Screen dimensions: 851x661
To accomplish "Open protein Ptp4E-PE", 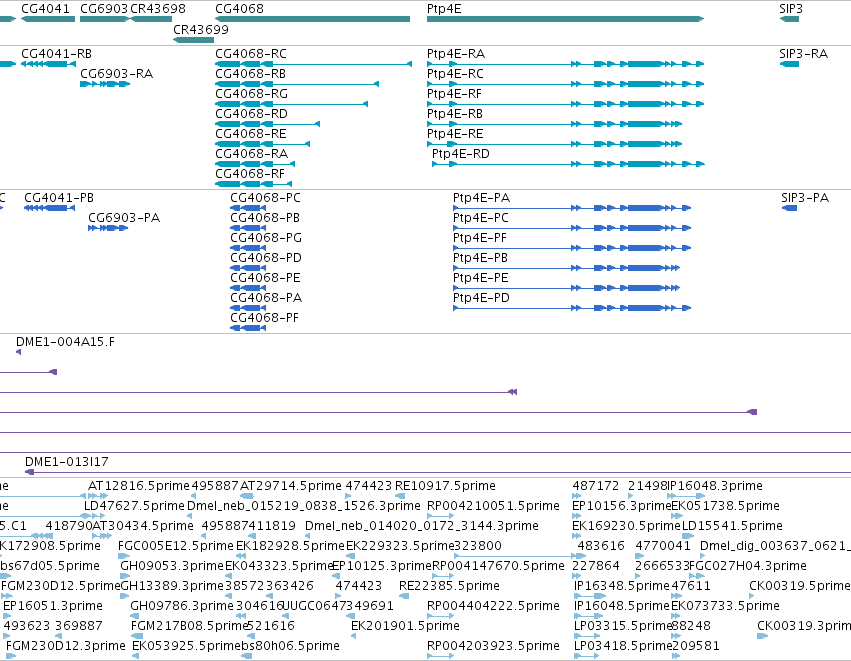I will 481,278.
